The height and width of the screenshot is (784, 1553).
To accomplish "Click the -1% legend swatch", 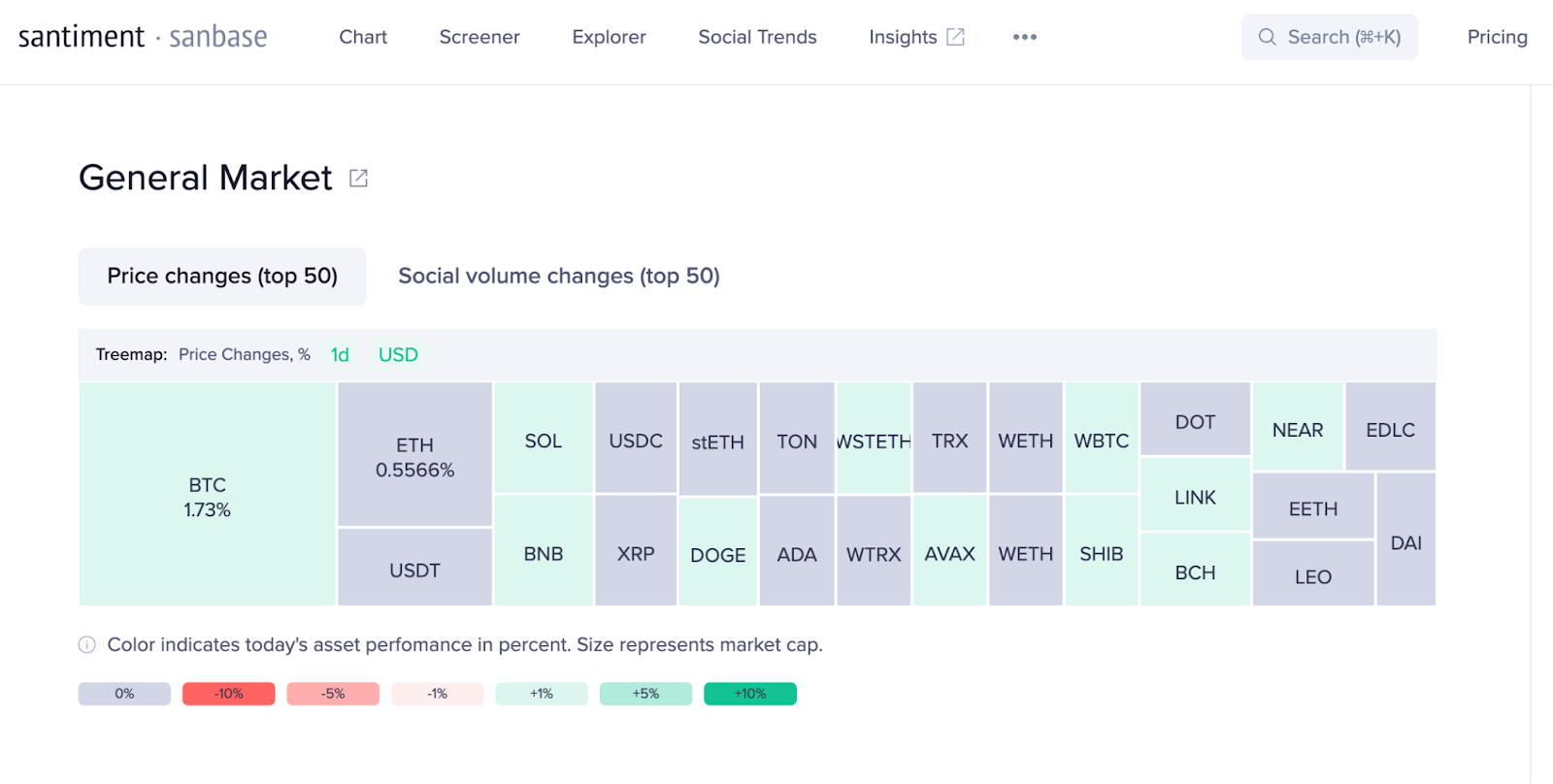I will click(x=438, y=694).
